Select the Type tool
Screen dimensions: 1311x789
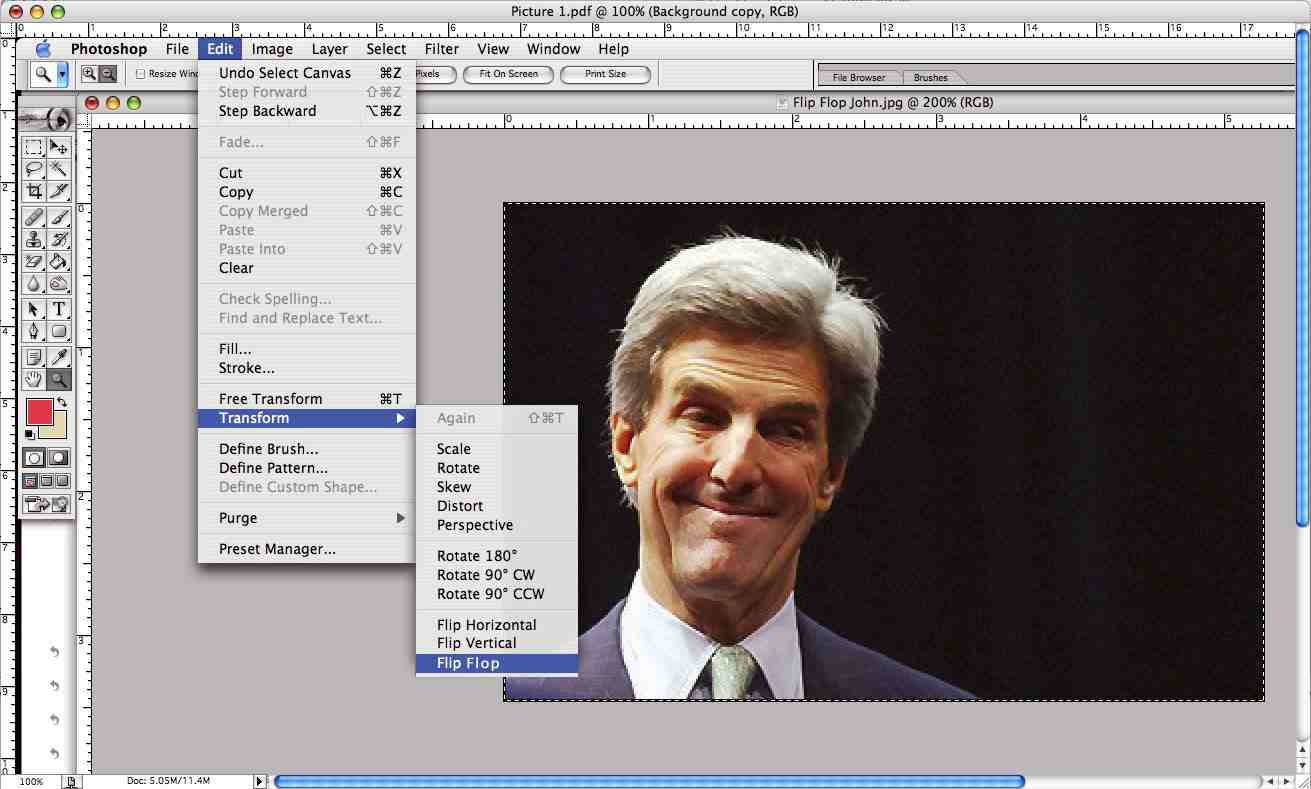point(59,310)
